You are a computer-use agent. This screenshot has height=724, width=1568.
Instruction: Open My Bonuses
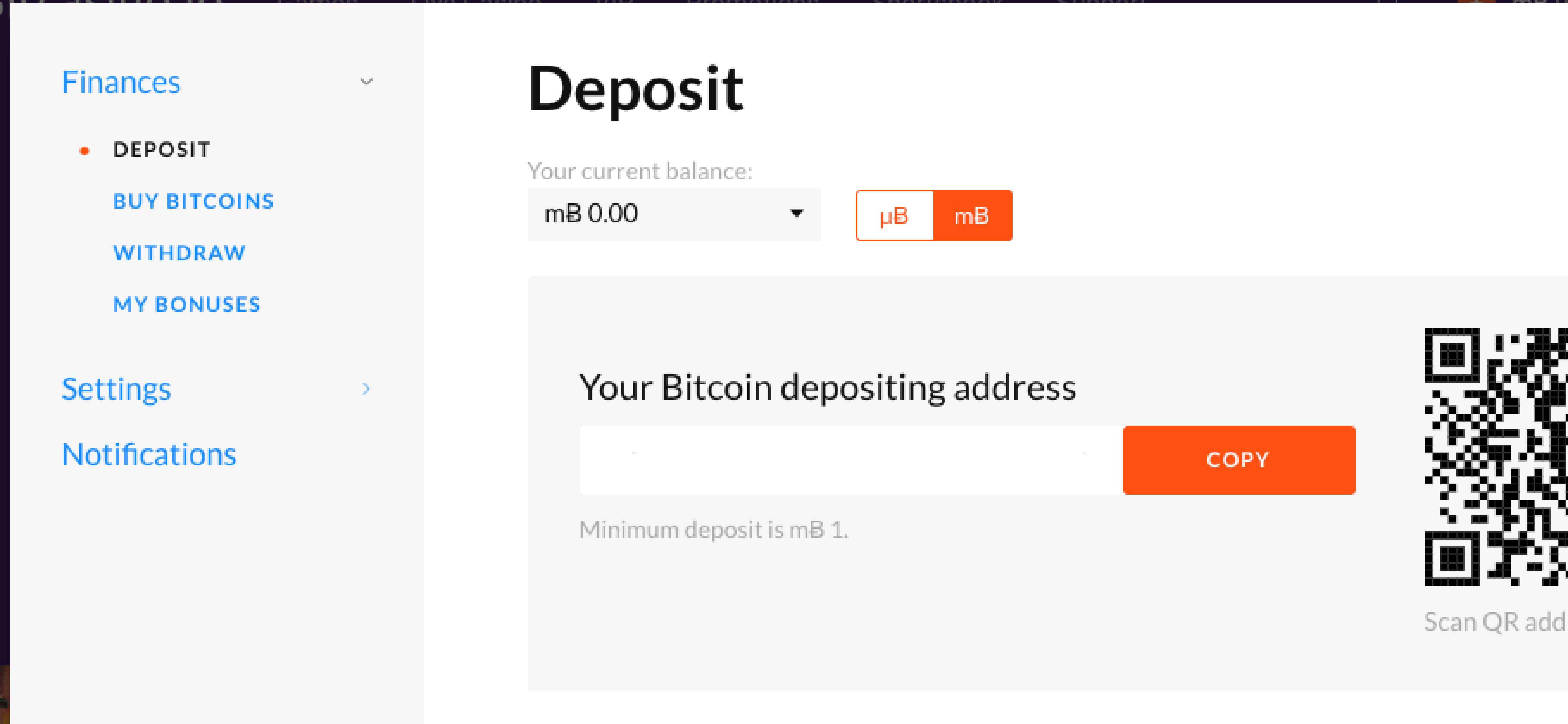pos(187,305)
